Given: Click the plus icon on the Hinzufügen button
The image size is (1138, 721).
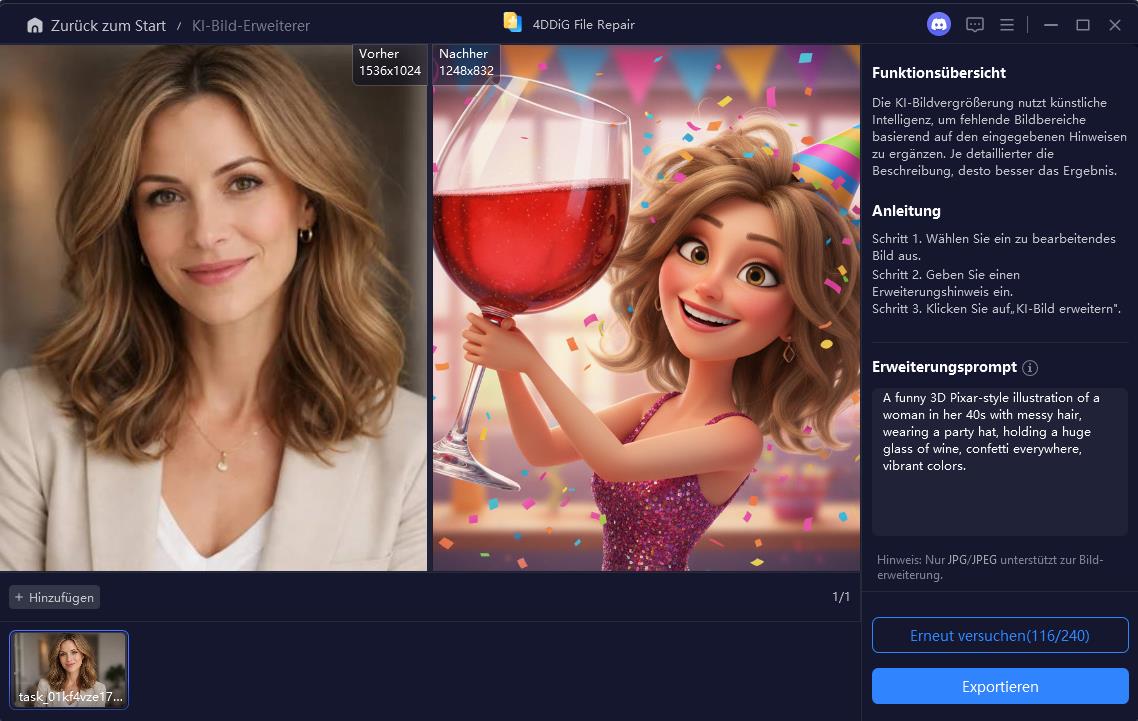Looking at the screenshot, I should 20,597.
